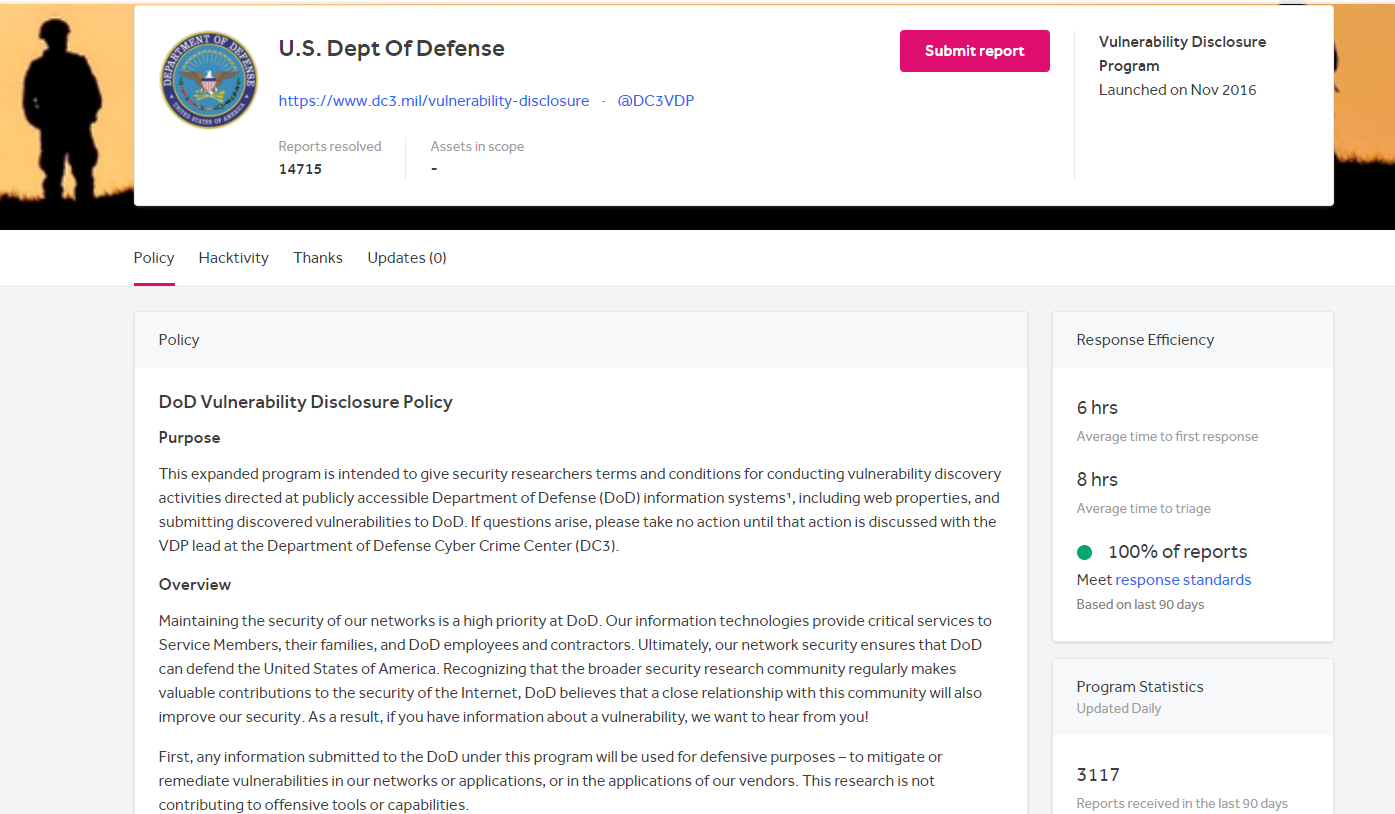1395x814 pixels.
Task: Click the Submit report button
Action: click(975, 51)
